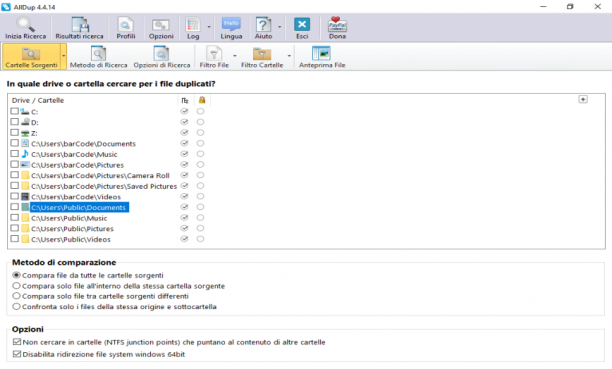
Task: Check the Public\Videos folder checkbox
Action: click(x=15, y=239)
